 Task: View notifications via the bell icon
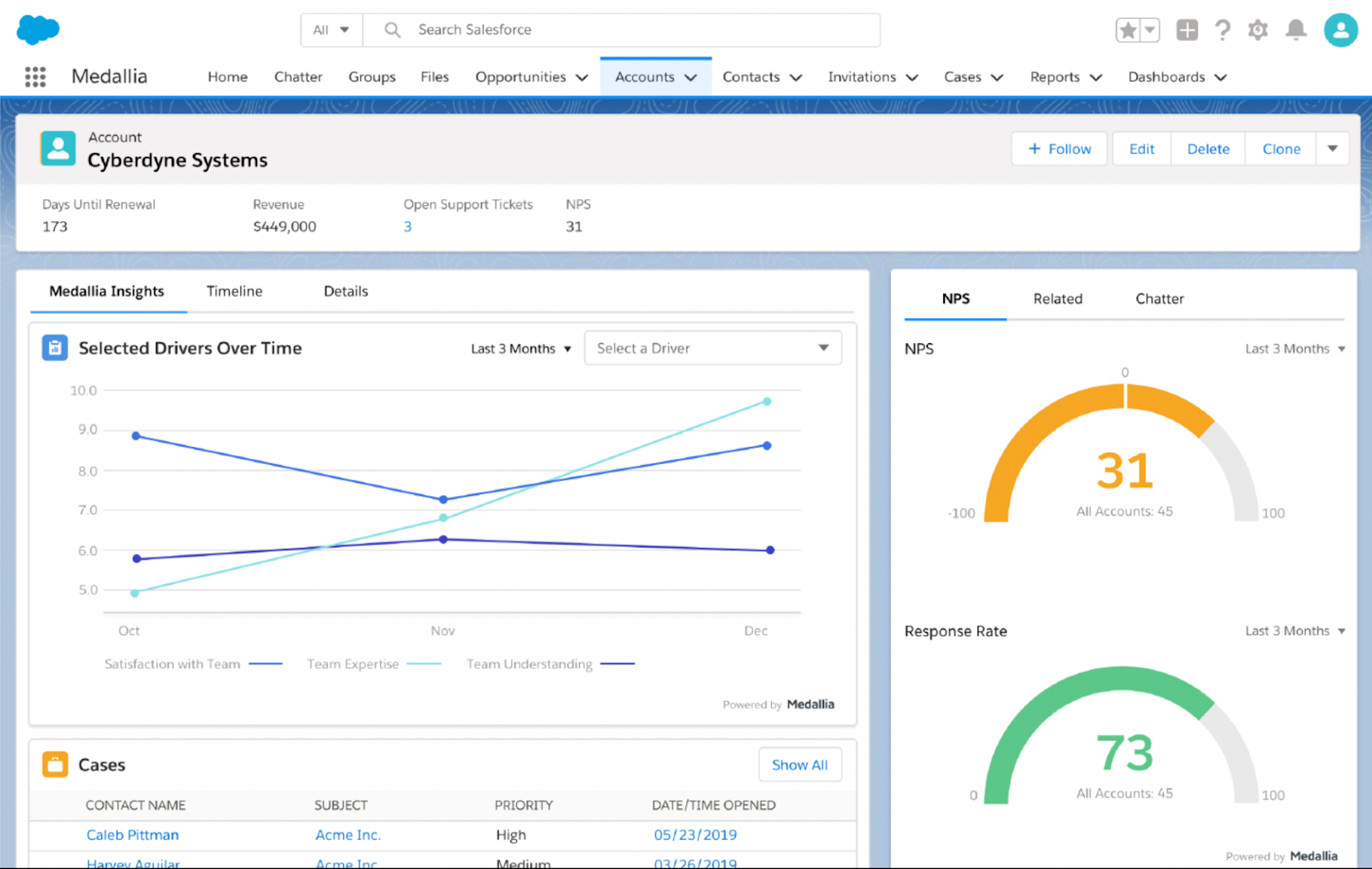1296,31
